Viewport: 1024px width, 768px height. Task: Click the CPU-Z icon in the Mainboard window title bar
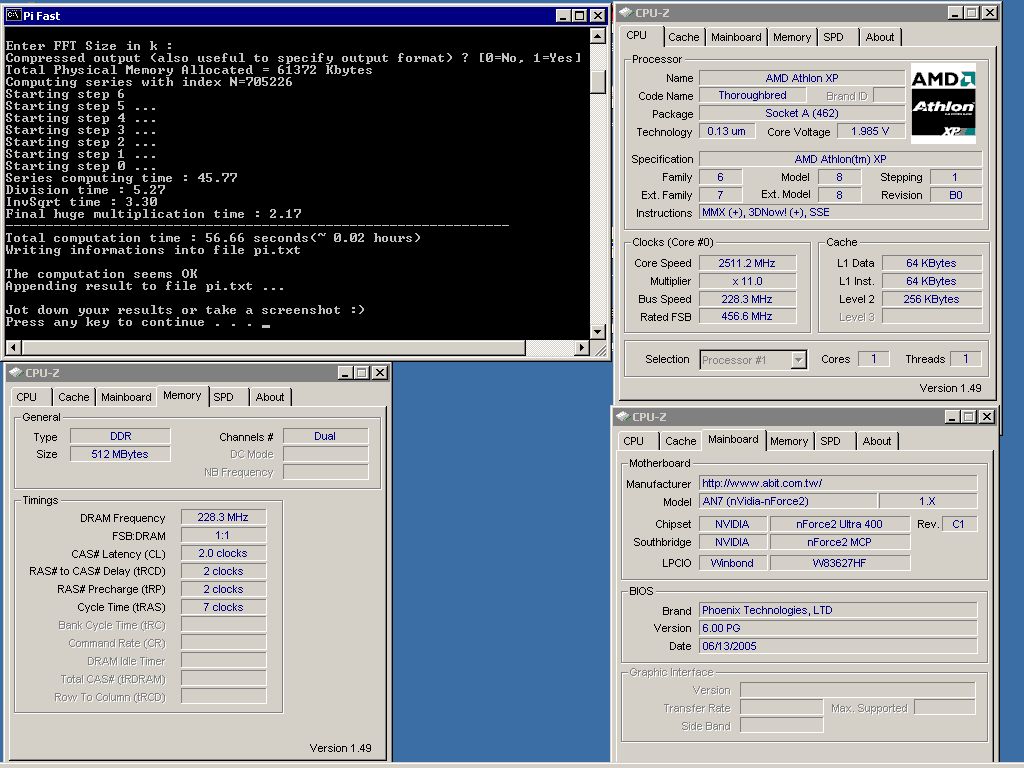pos(622,417)
